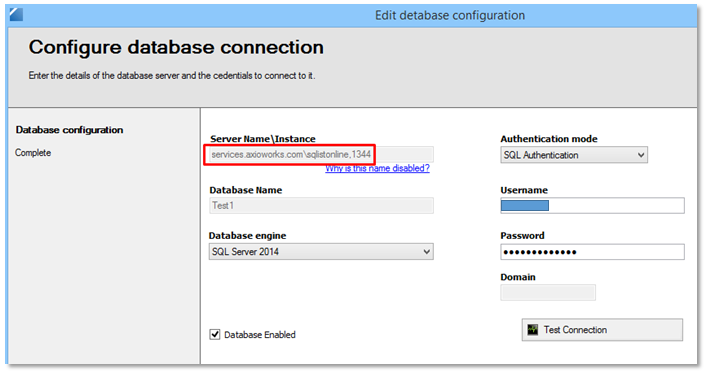Toggle the Database Enabled checkbox
The width and height of the screenshot is (709, 372).
pyautogui.click(x=215, y=334)
